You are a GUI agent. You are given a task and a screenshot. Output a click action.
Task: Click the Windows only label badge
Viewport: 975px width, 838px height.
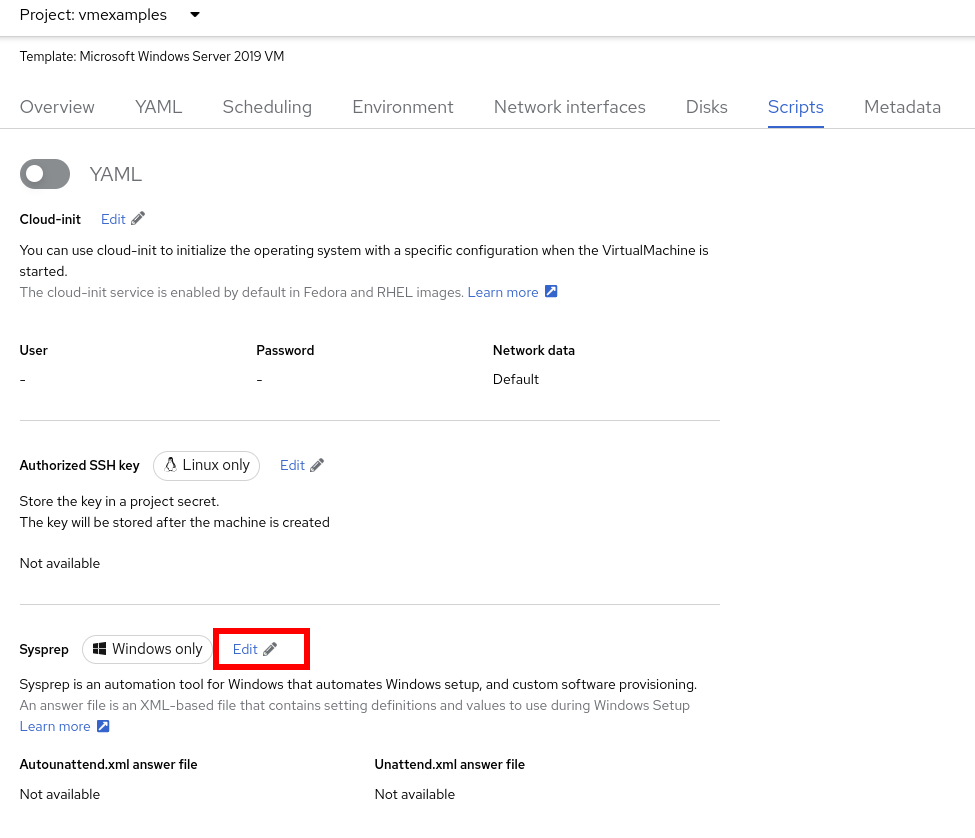[x=148, y=649]
